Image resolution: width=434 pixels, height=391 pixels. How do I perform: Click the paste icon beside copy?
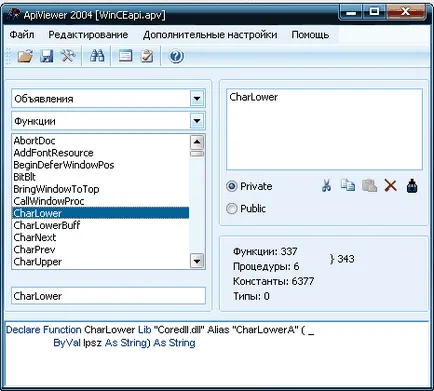pos(369,185)
